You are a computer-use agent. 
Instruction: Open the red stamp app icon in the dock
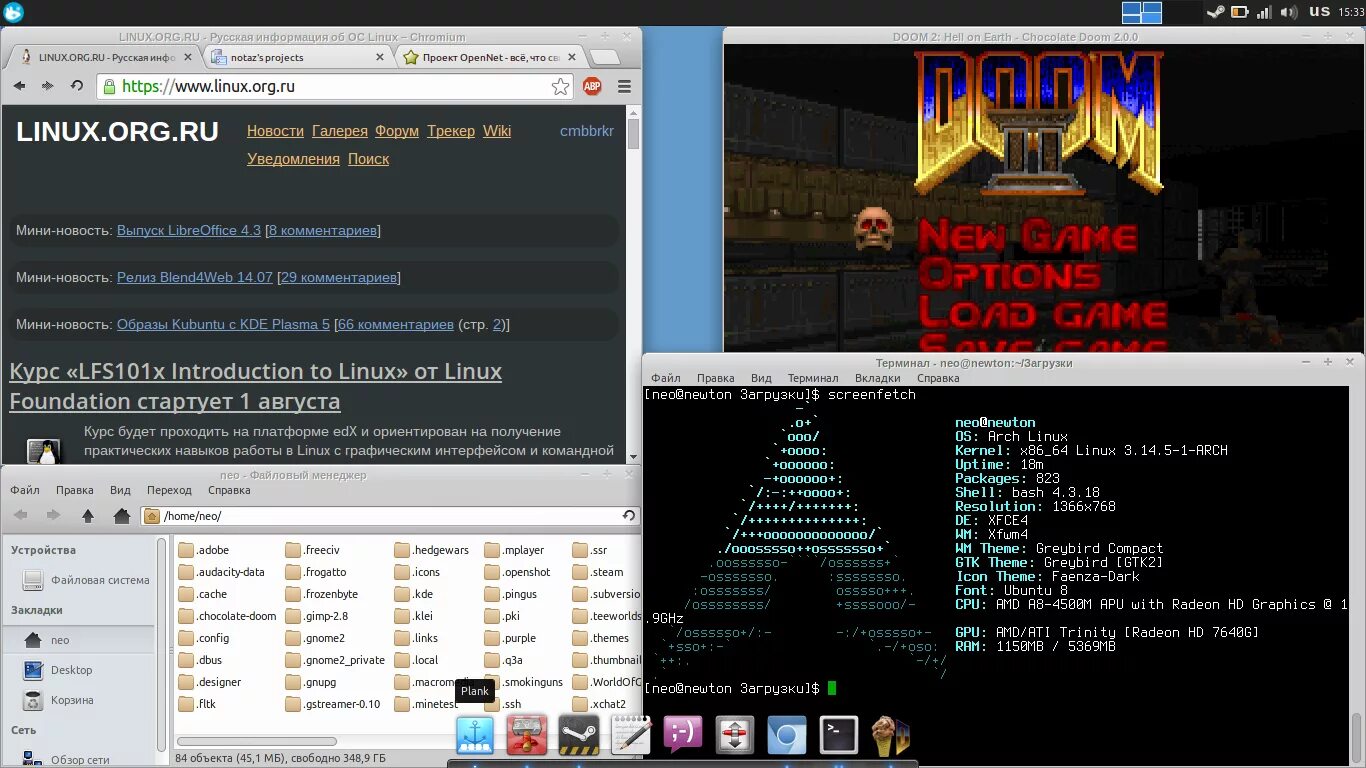tap(527, 736)
